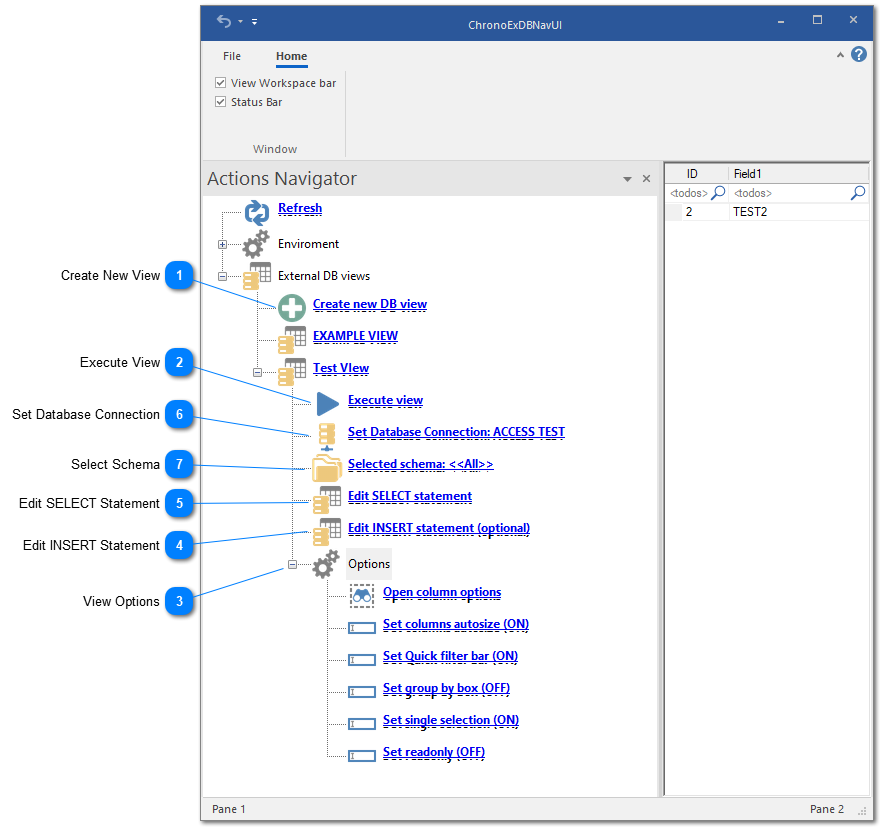Click the Edit SELECT statement link
The height and width of the screenshot is (830, 883).
pyautogui.click(x=409, y=496)
